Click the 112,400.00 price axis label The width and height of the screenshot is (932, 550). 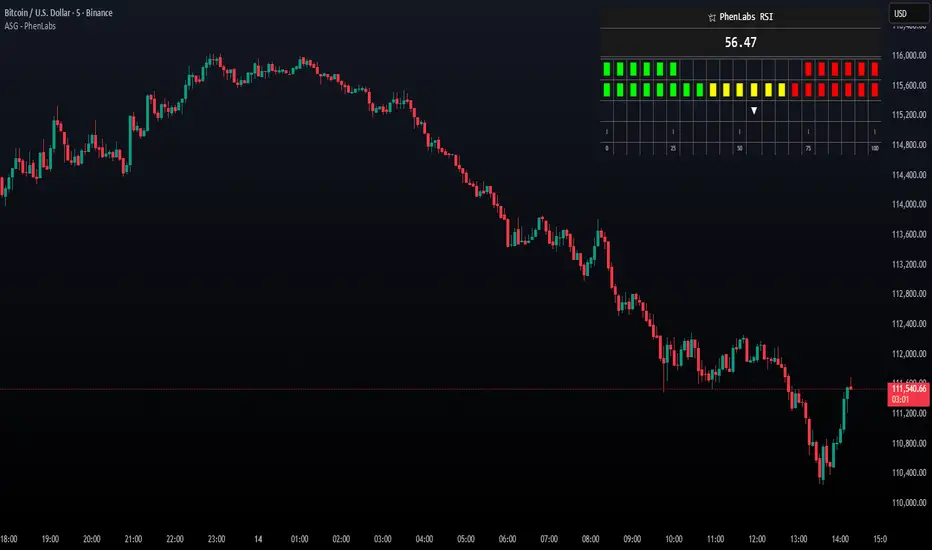tap(909, 323)
